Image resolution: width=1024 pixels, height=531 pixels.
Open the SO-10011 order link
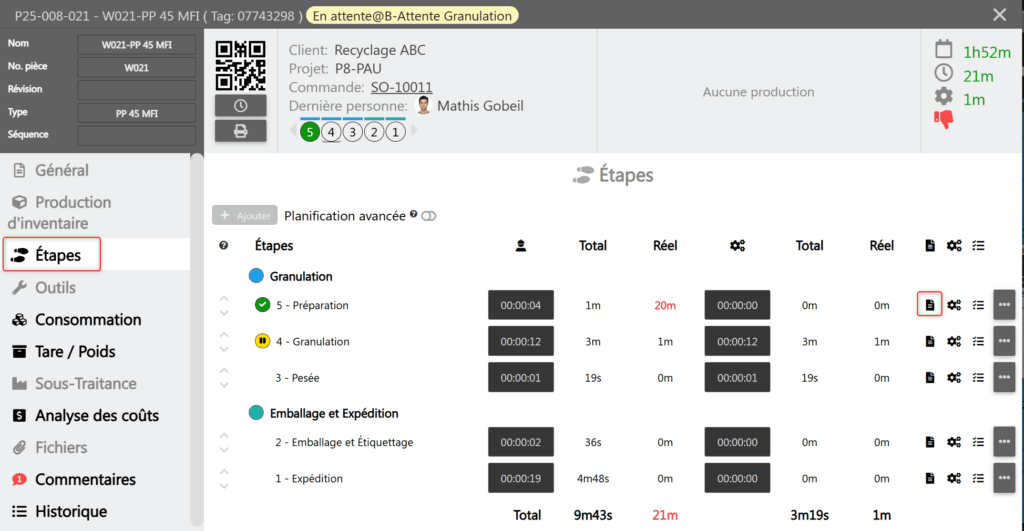tap(394, 88)
